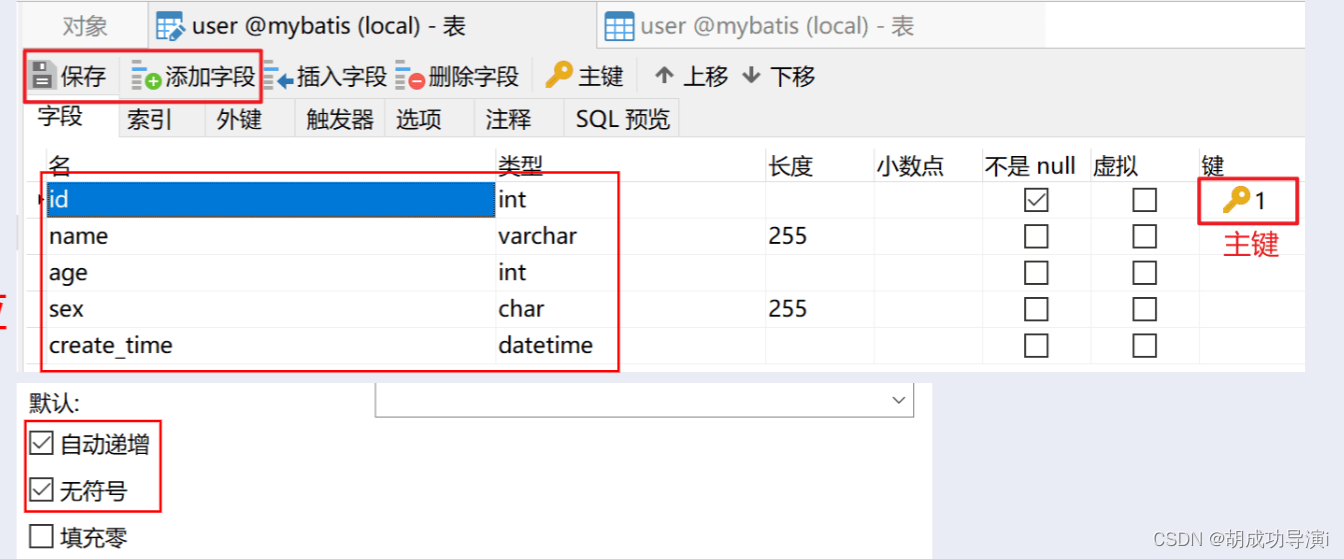
Task: Check Virtual (虚拟) box for id row
Action: pyautogui.click(x=1144, y=200)
